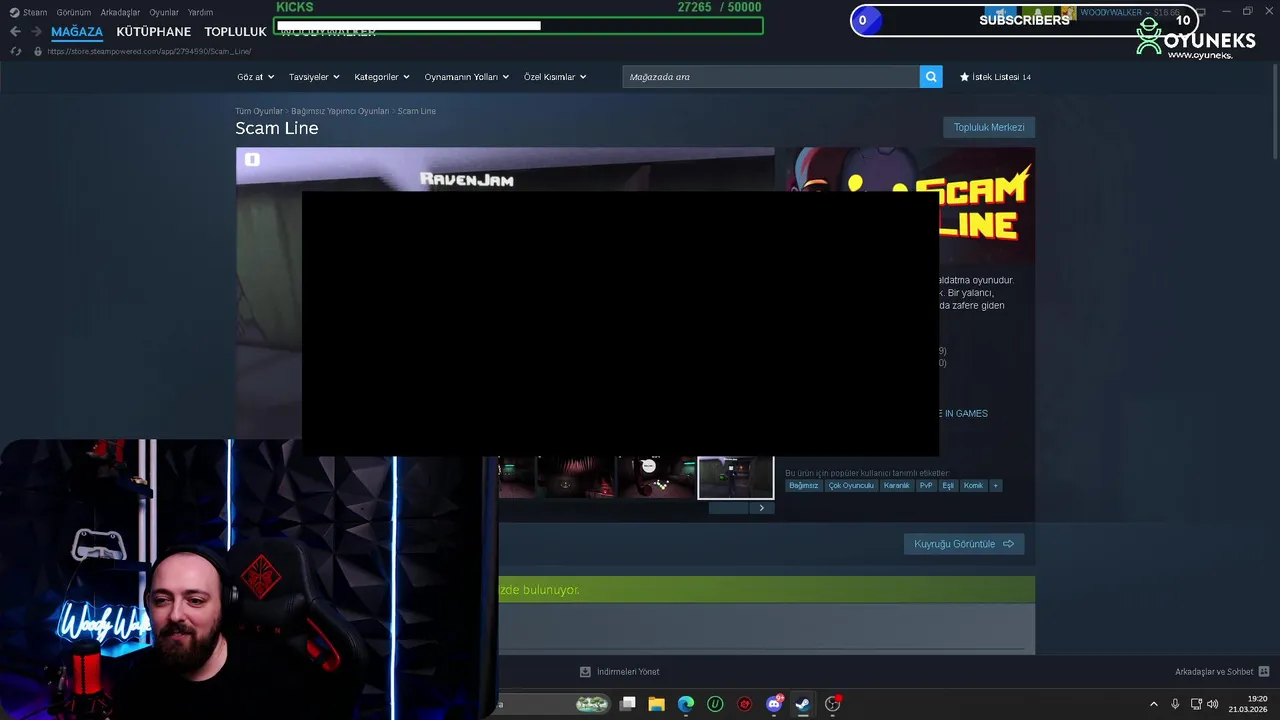Select the highlighted green corridor screenshot thumbnail
Image resolution: width=1280 pixels, height=720 pixels.
click(736, 477)
